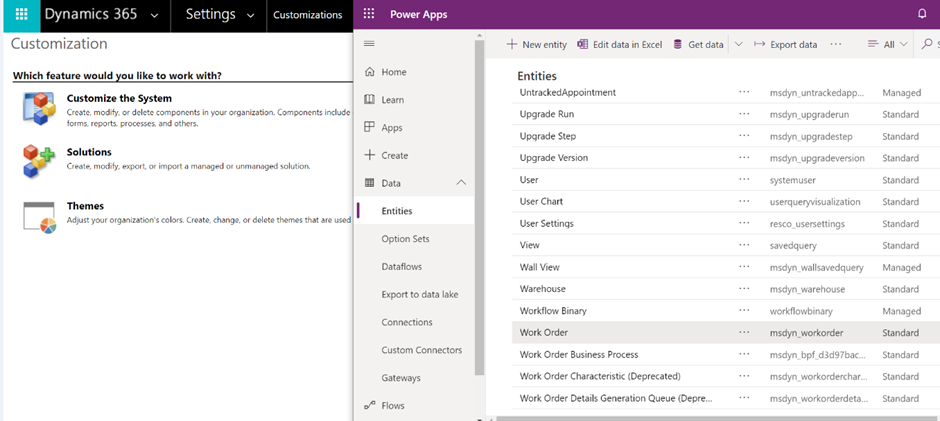
Task: Click the Create plus icon in sidebar
Action: click(370, 155)
